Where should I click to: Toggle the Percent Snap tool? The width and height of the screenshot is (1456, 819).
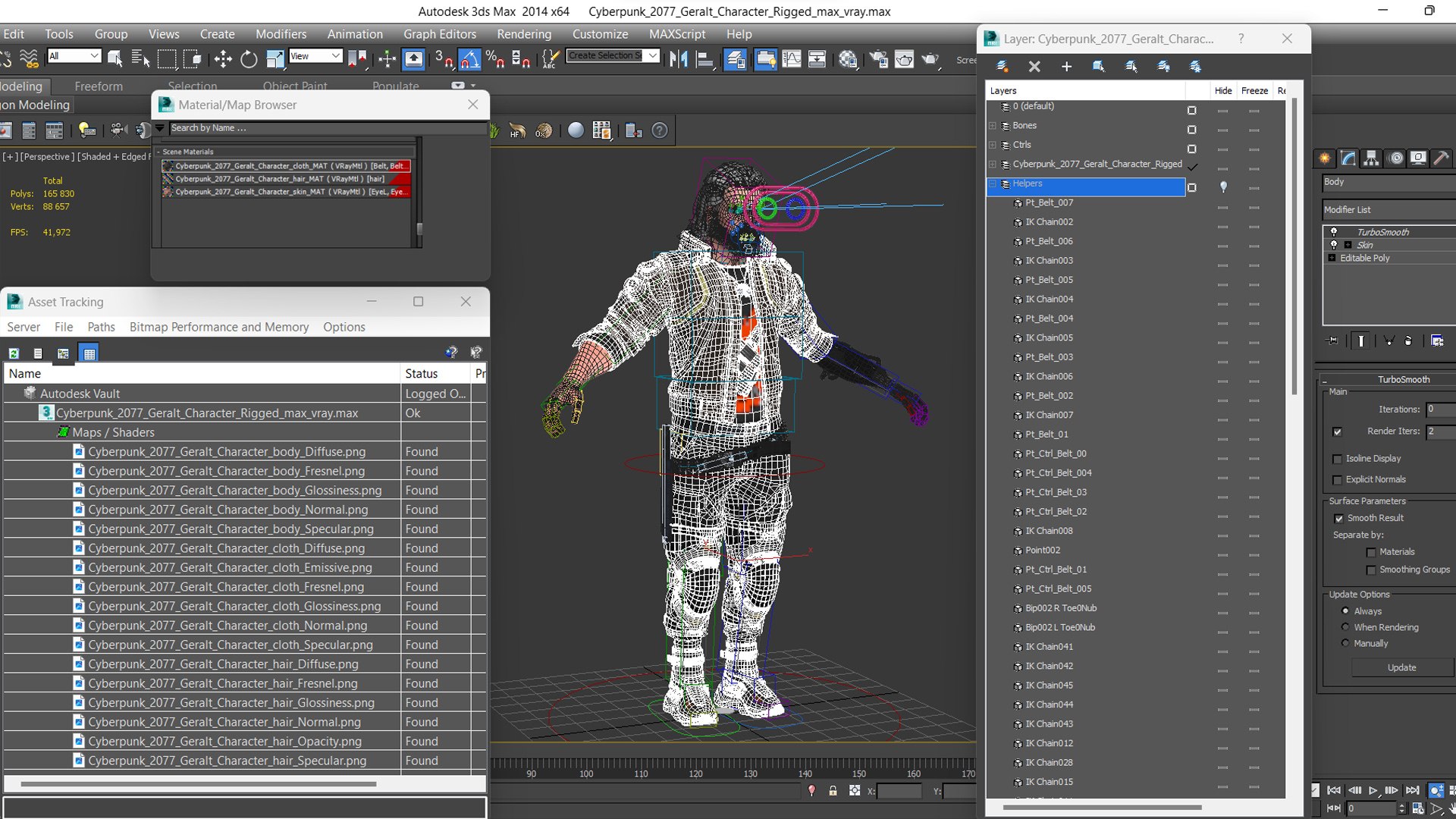(x=495, y=58)
